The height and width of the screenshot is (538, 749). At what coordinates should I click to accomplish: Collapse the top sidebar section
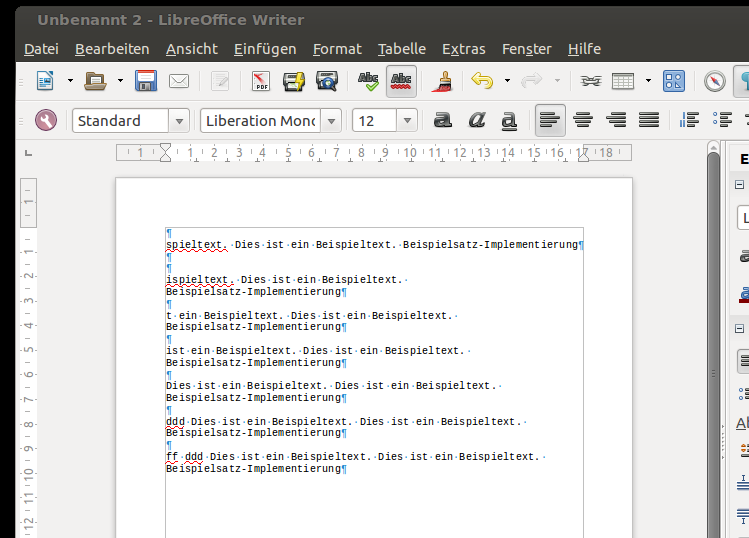[739, 185]
